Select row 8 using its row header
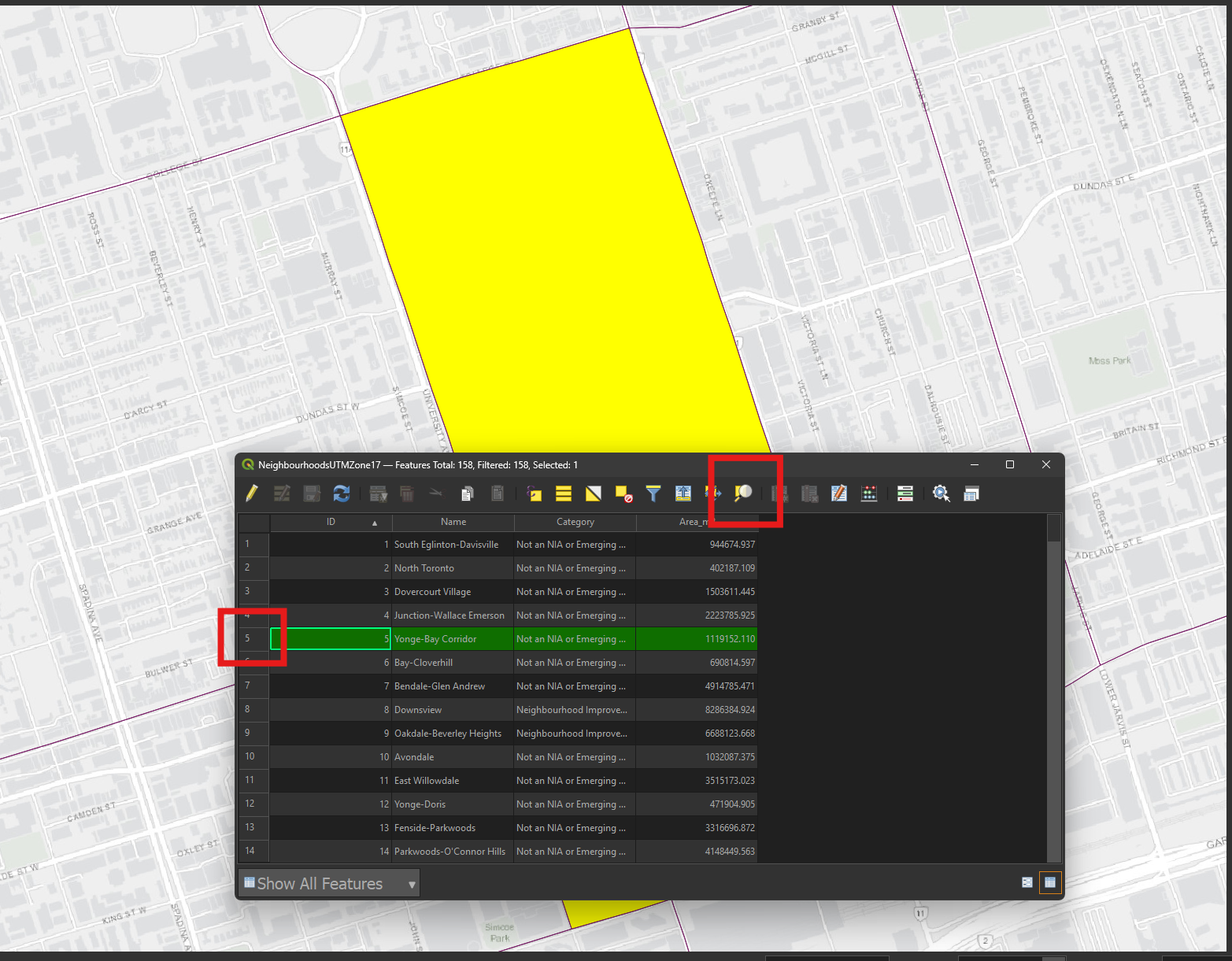 (x=254, y=710)
